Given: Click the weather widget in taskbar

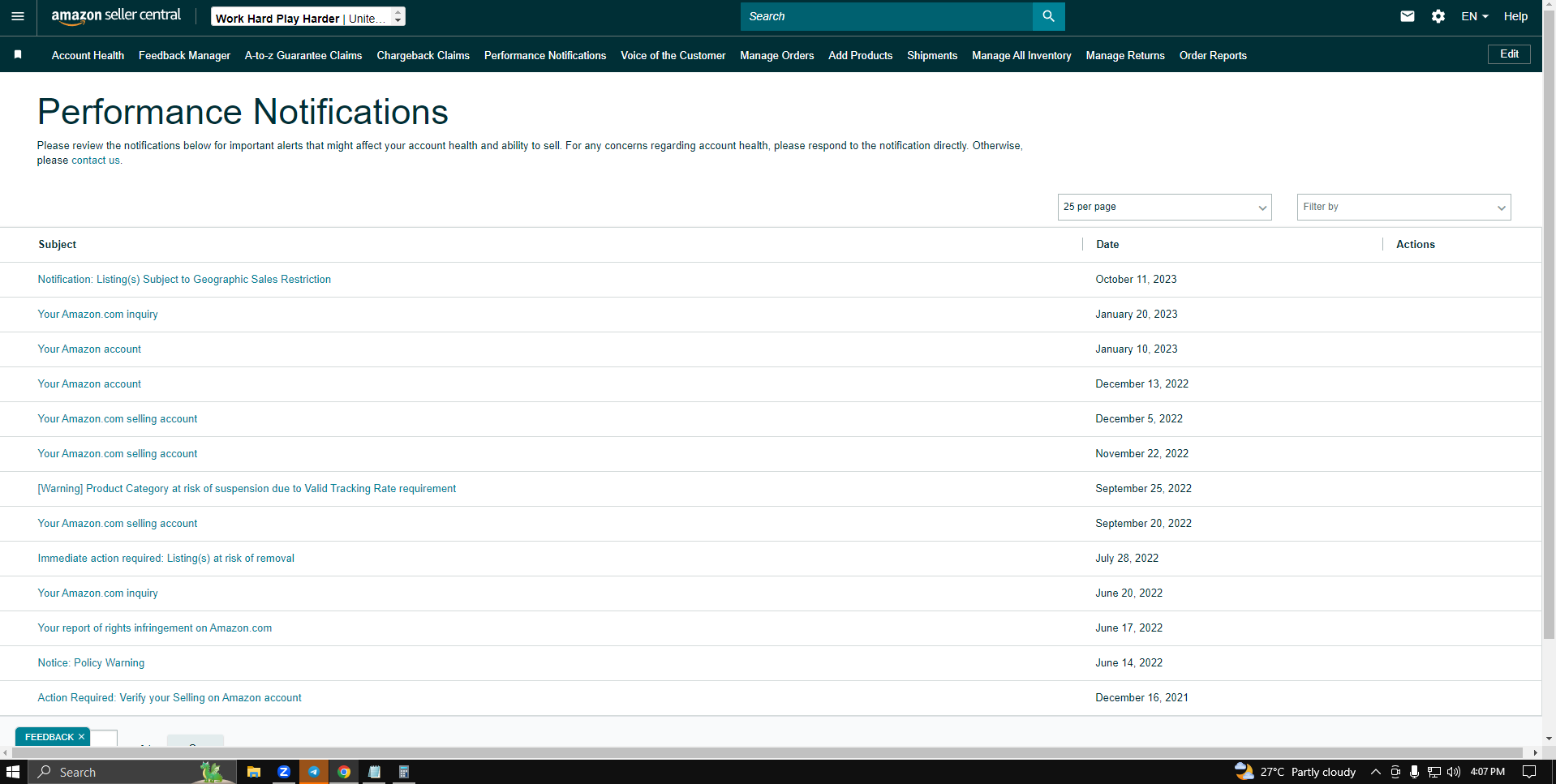Looking at the screenshot, I should pos(1295,772).
